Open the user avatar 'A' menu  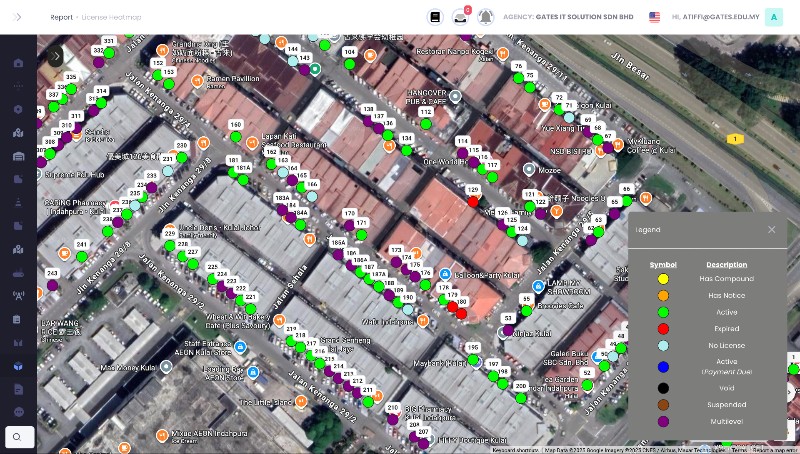(773, 17)
